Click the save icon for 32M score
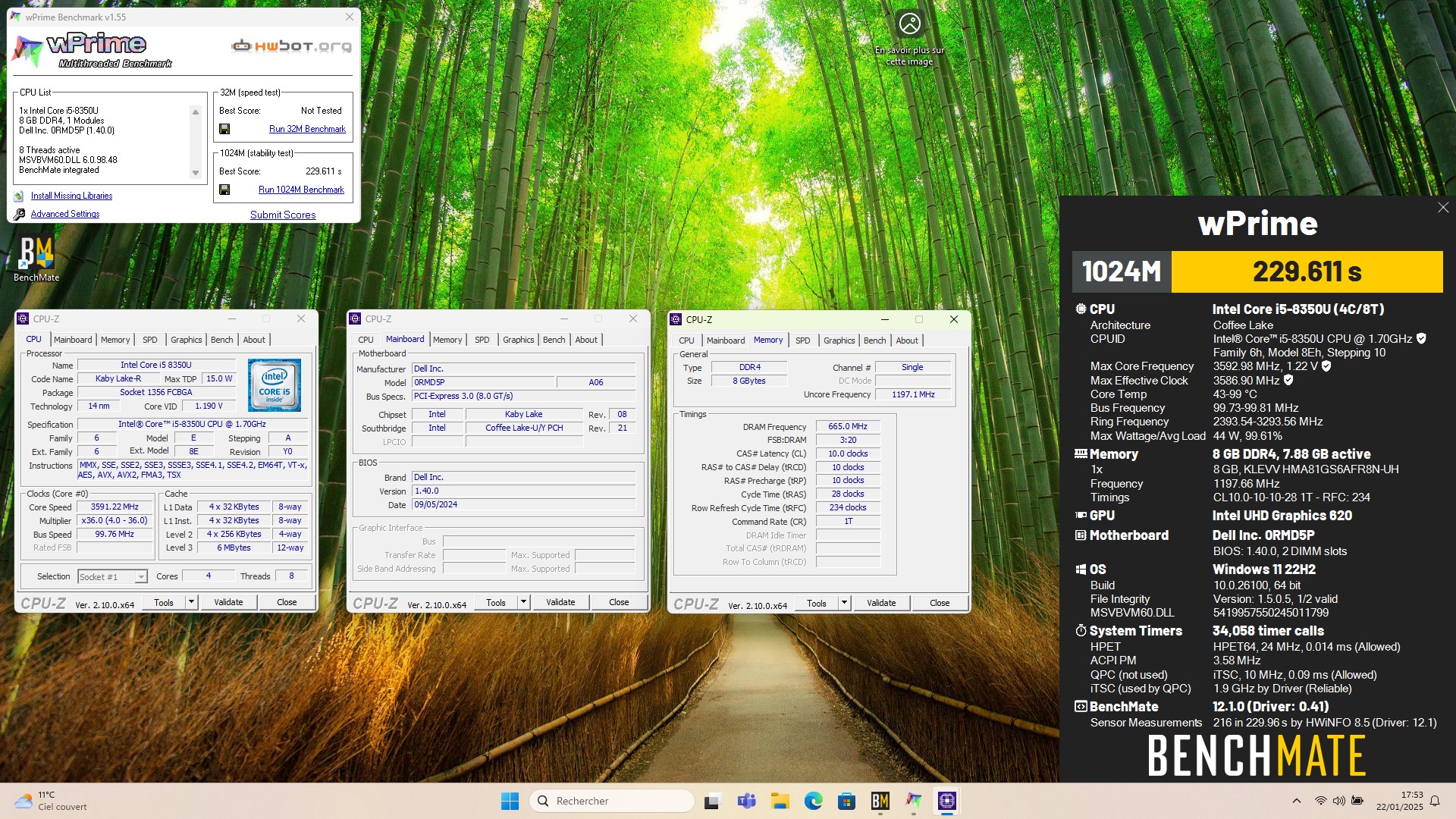This screenshot has height=819, width=1456. (x=224, y=129)
